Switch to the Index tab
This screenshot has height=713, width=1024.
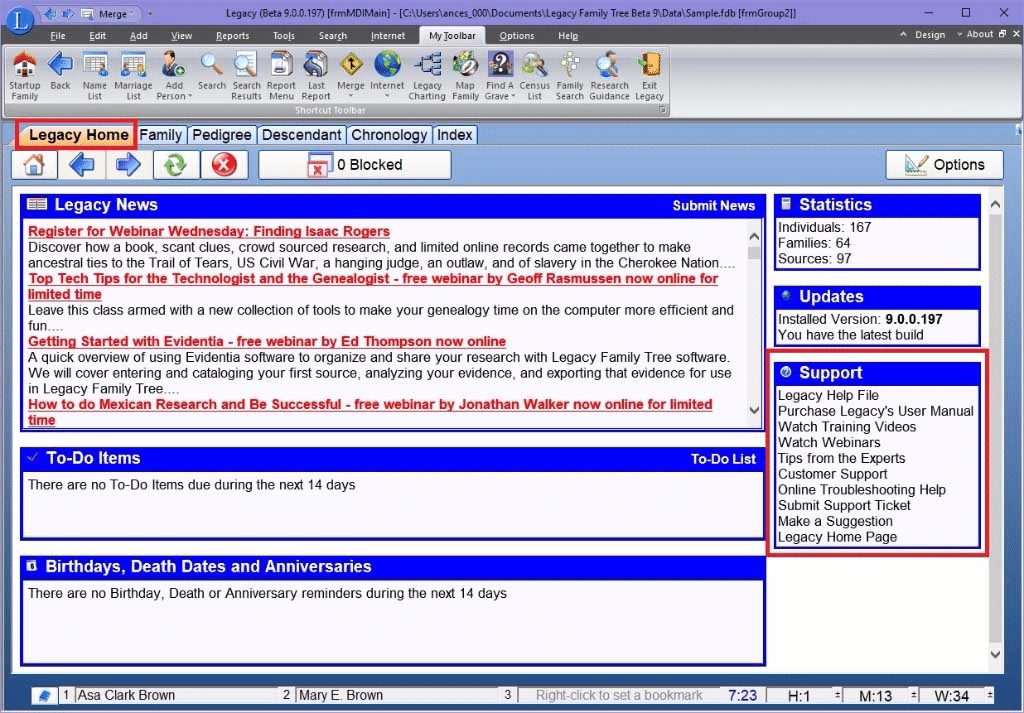click(x=454, y=135)
